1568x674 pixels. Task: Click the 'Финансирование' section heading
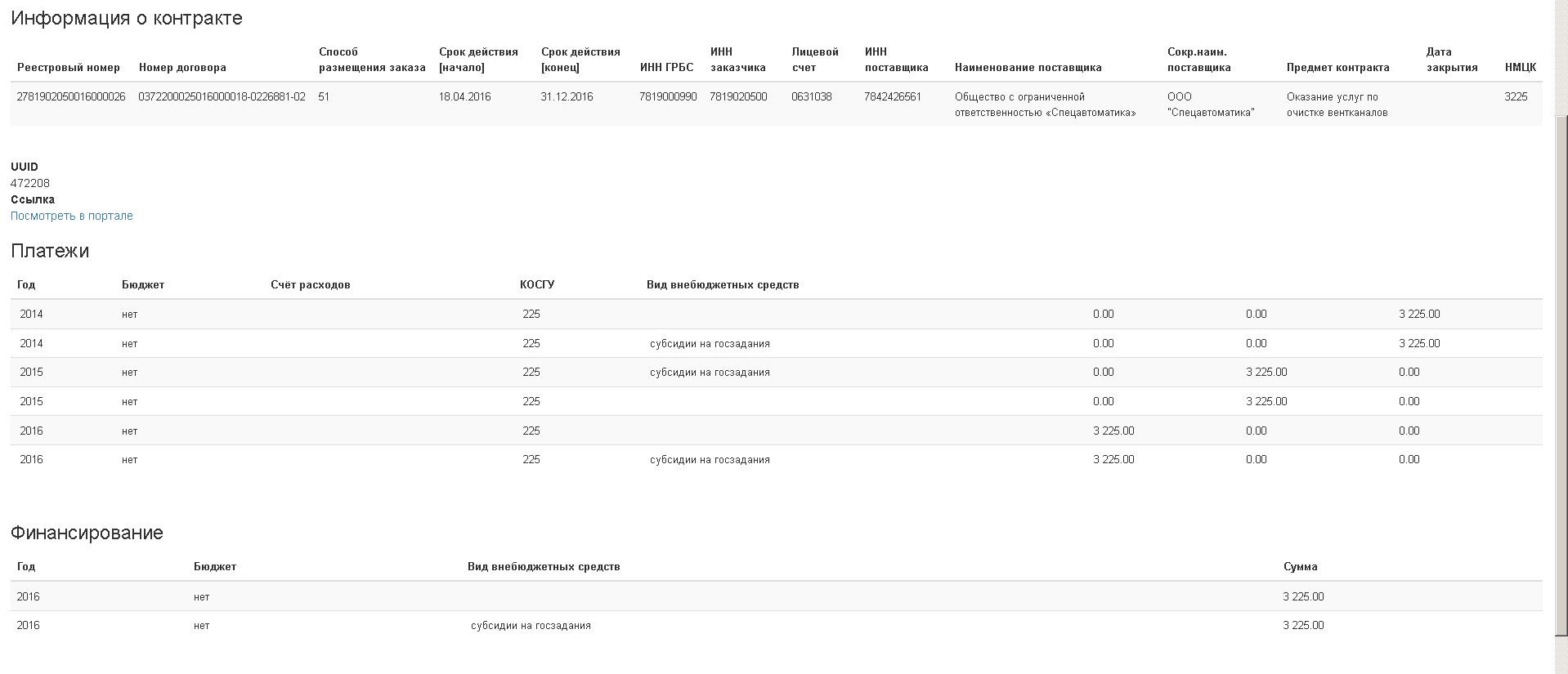click(x=87, y=533)
